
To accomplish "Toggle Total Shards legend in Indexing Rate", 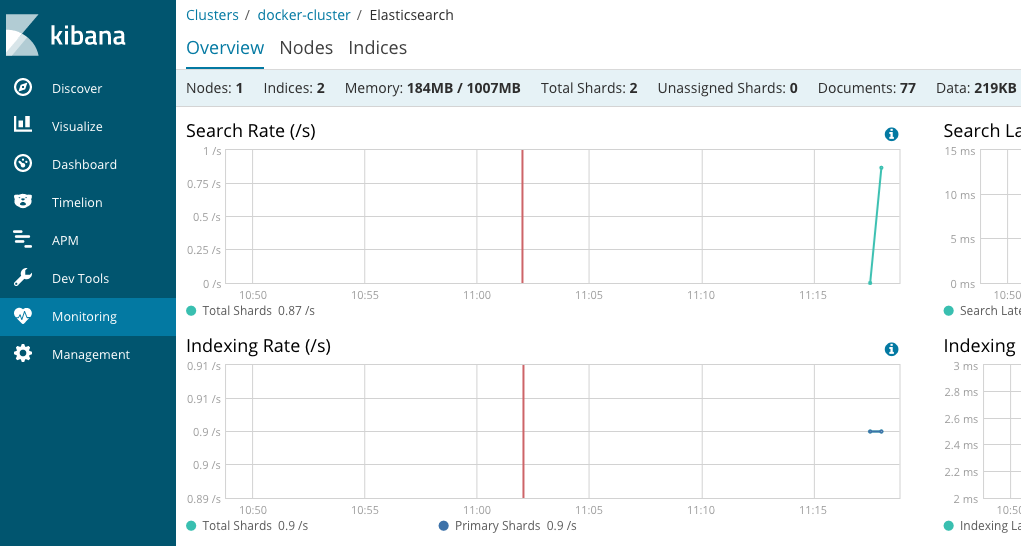I will coord(247,525).
